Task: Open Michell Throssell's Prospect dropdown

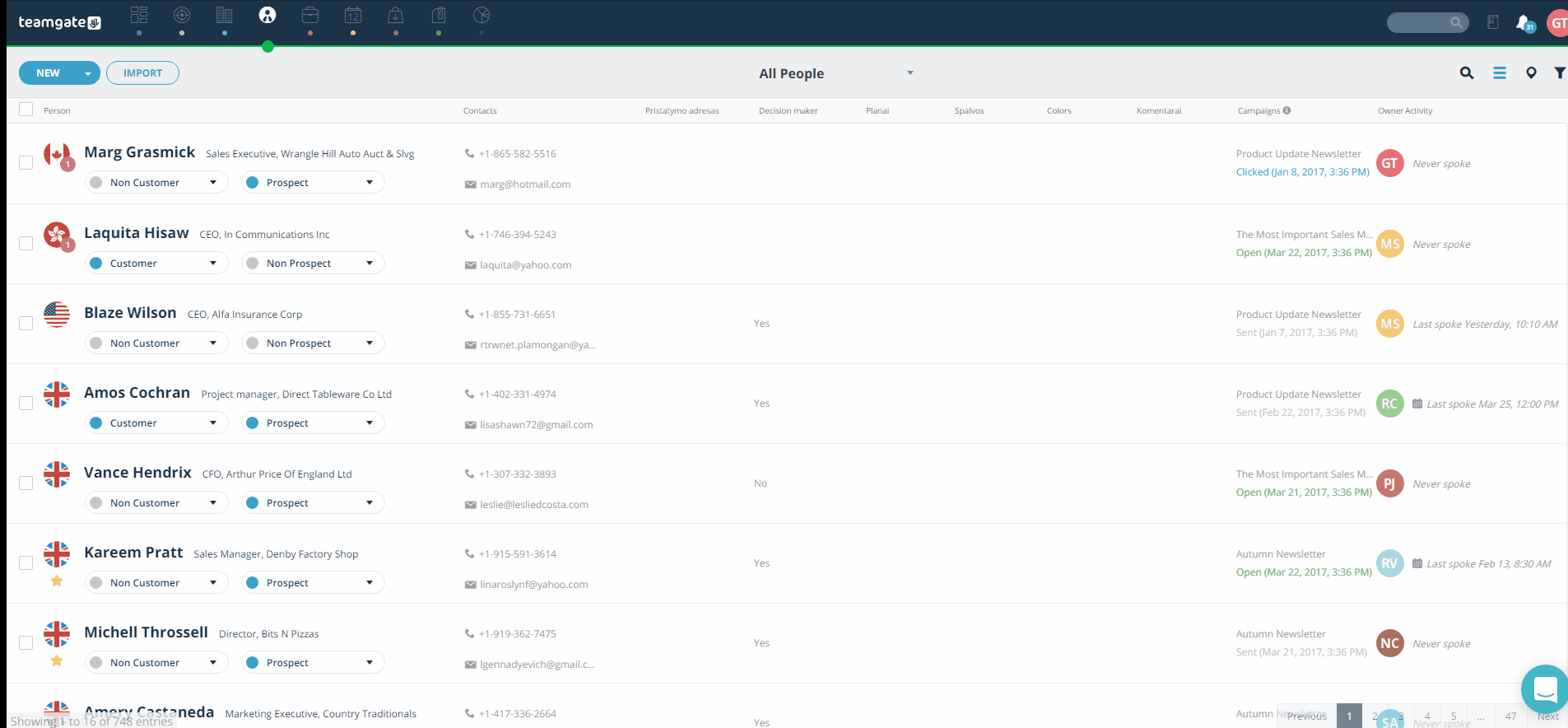Action: tap(313, 662)
